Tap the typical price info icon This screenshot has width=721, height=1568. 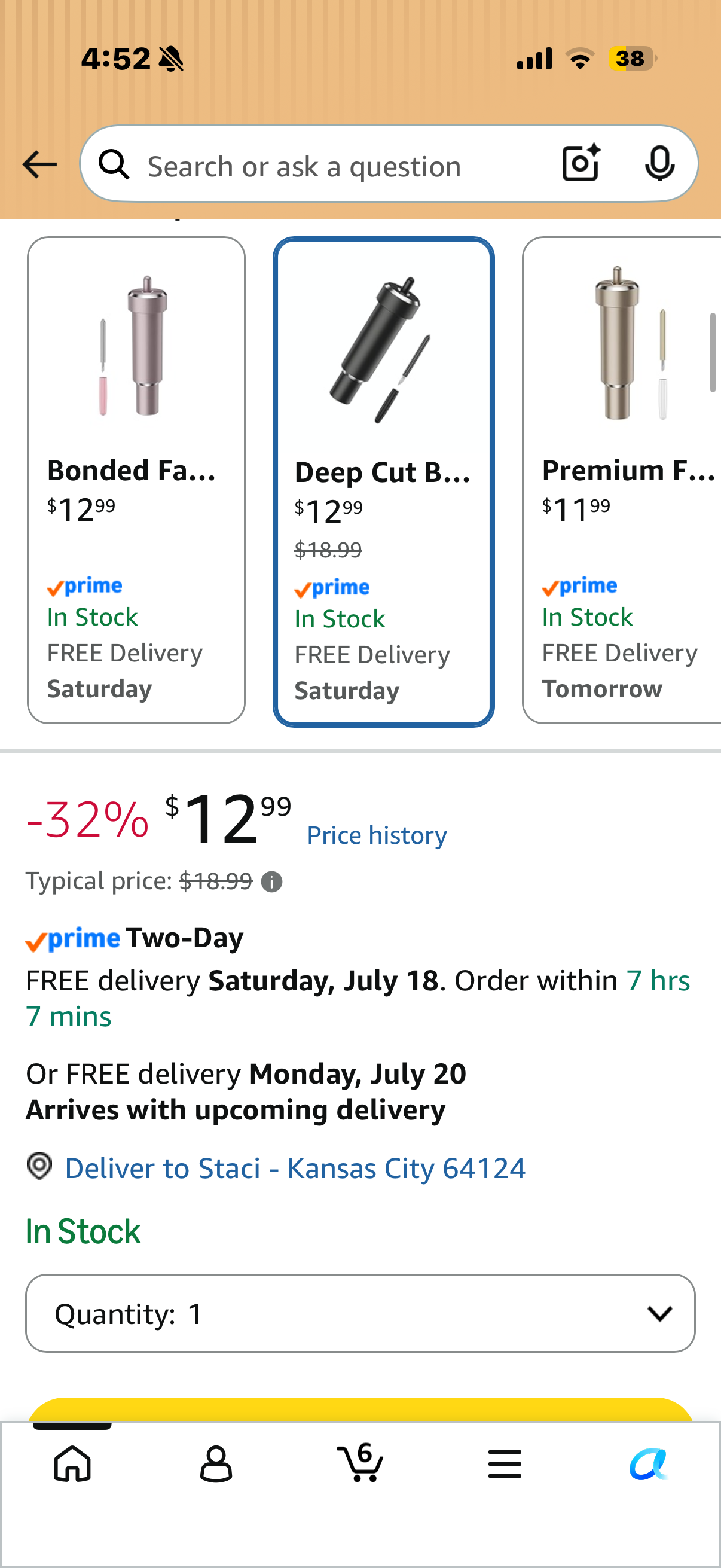pyautogui.click(x=271, y=882)
